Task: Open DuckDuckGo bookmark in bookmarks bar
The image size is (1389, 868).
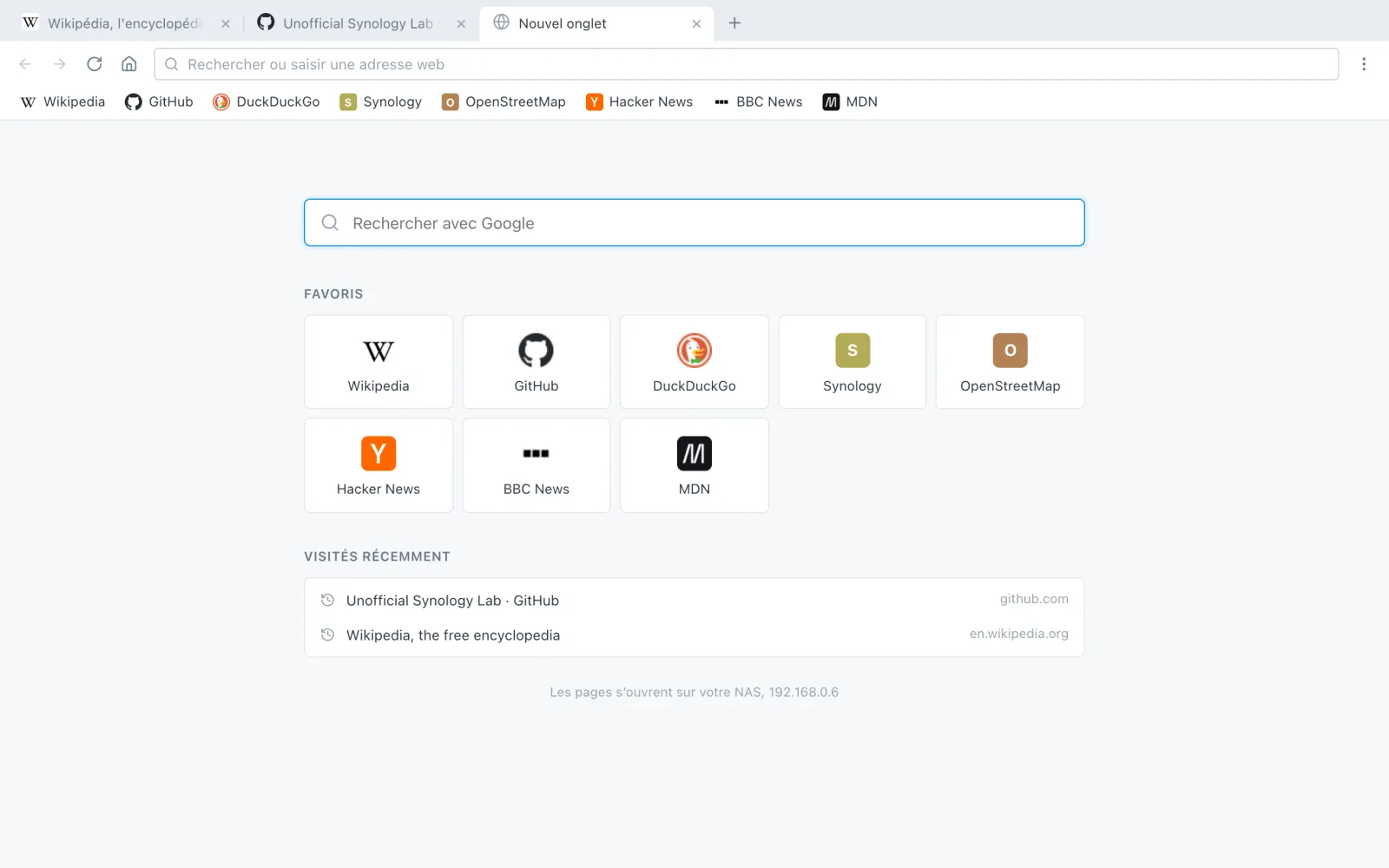Action: click(267, 102)
